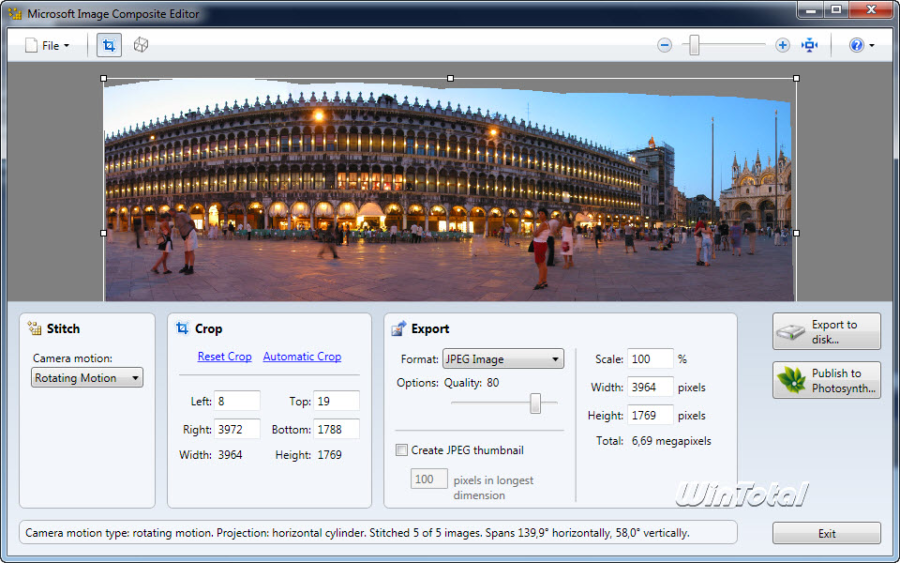900x563 pixels.
Task: Move the zoom slider handle
Action: [694, 45]
